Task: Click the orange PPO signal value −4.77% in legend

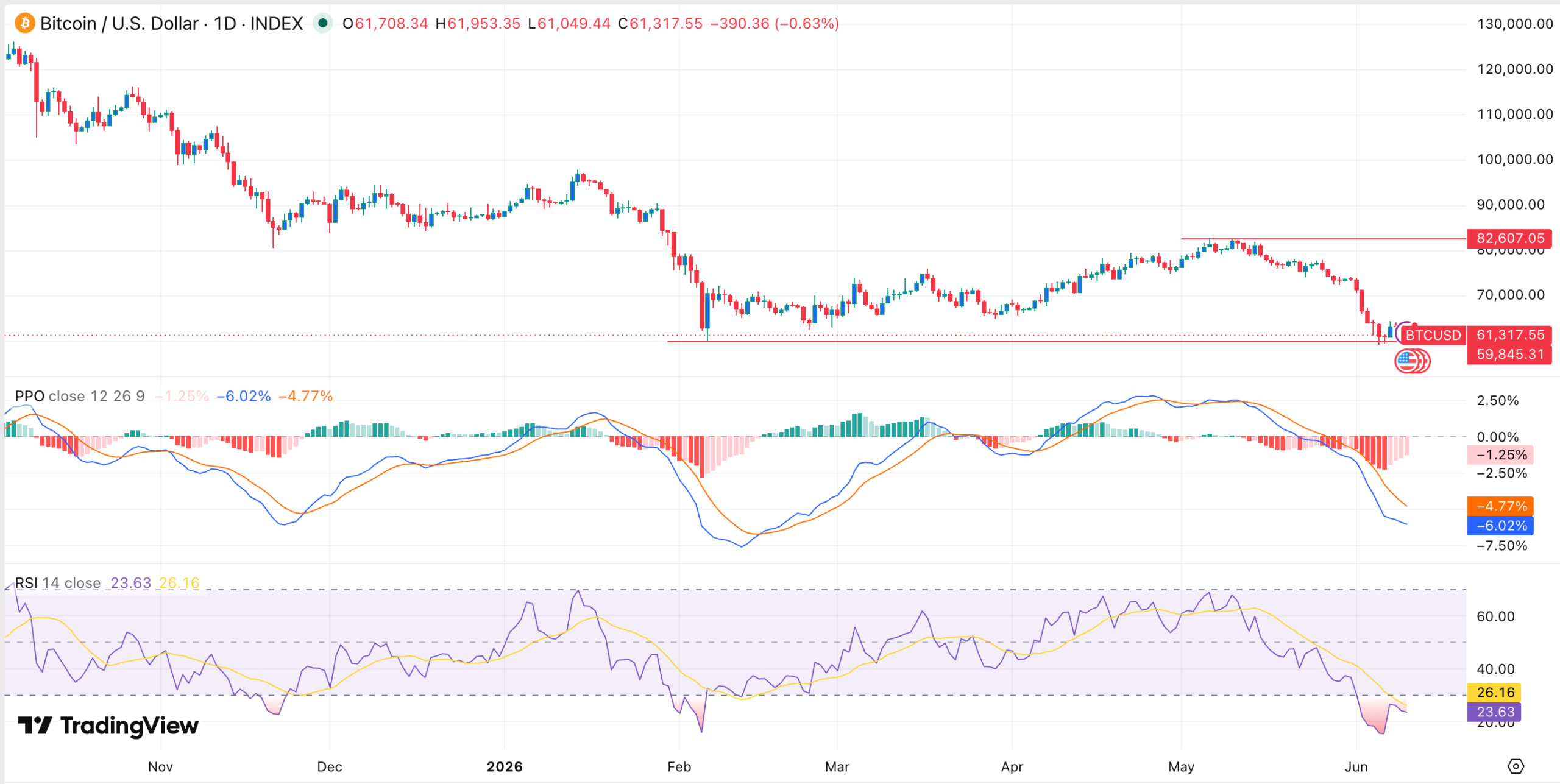Action: [306, 396]
